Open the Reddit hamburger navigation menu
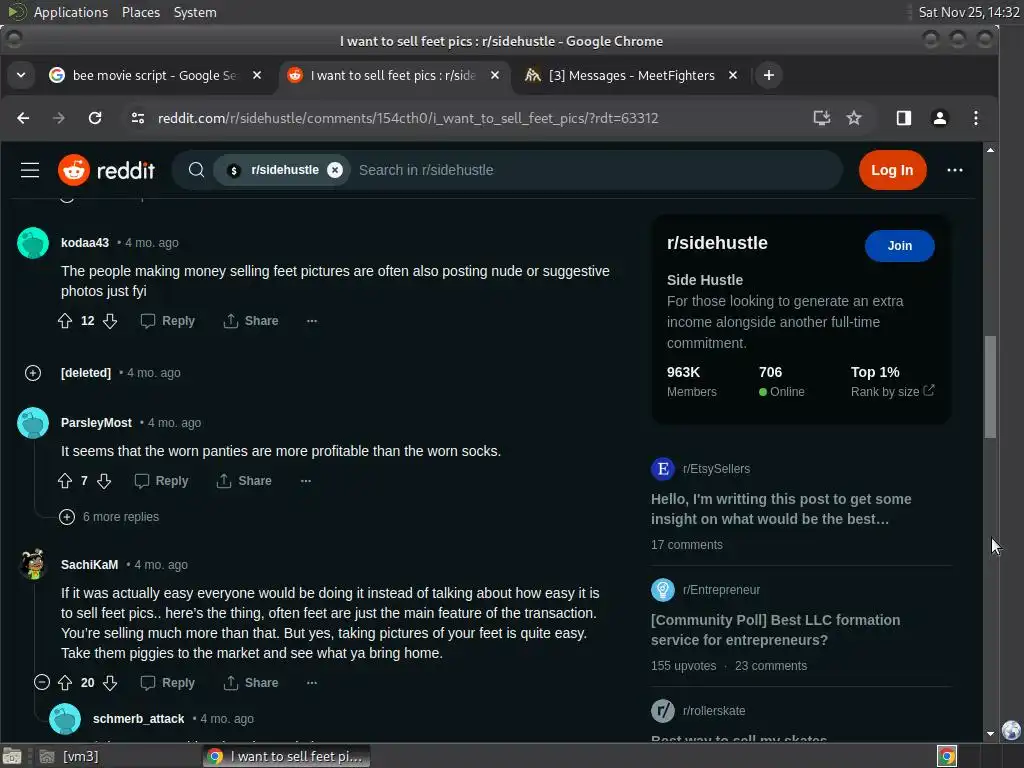 click(x=30, y=170)
